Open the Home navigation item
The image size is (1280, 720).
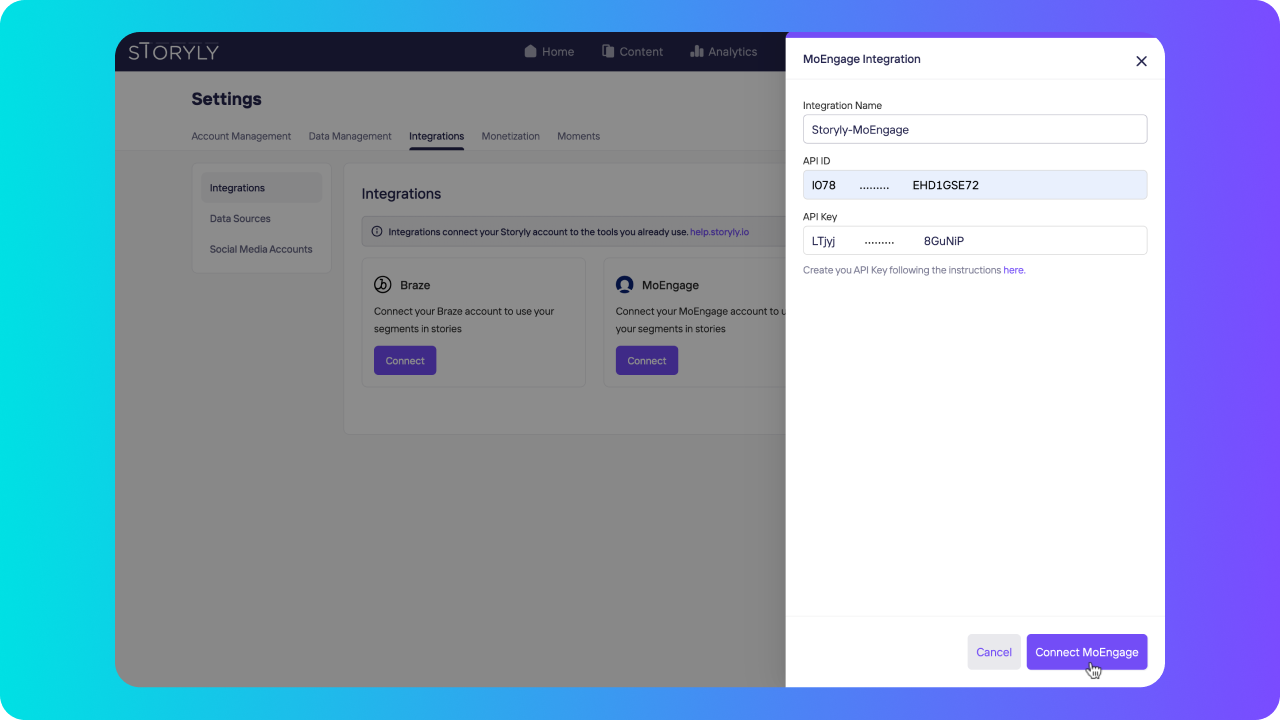click(549, 51)
